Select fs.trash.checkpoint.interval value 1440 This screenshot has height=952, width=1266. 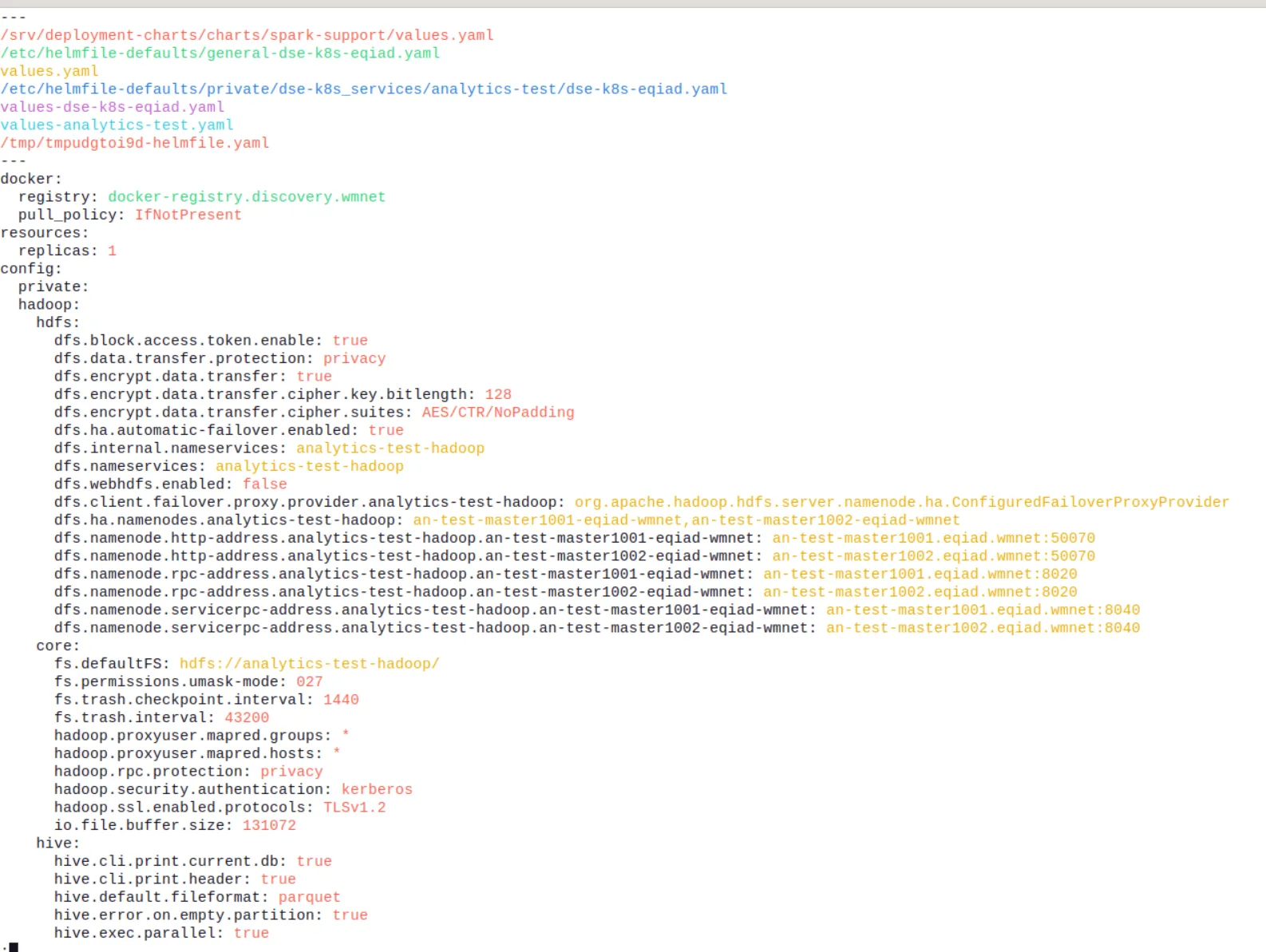pyautogui.click(x=341, y=699)
